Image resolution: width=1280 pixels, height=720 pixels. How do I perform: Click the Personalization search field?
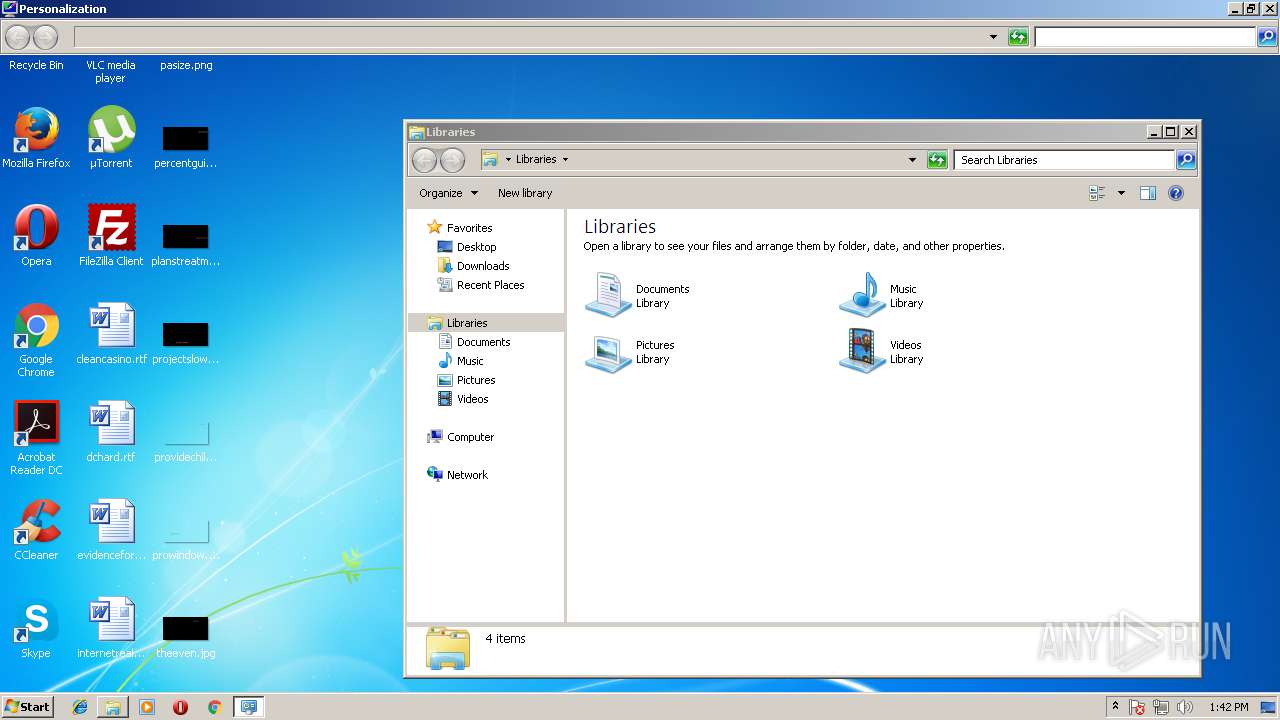1144,37
